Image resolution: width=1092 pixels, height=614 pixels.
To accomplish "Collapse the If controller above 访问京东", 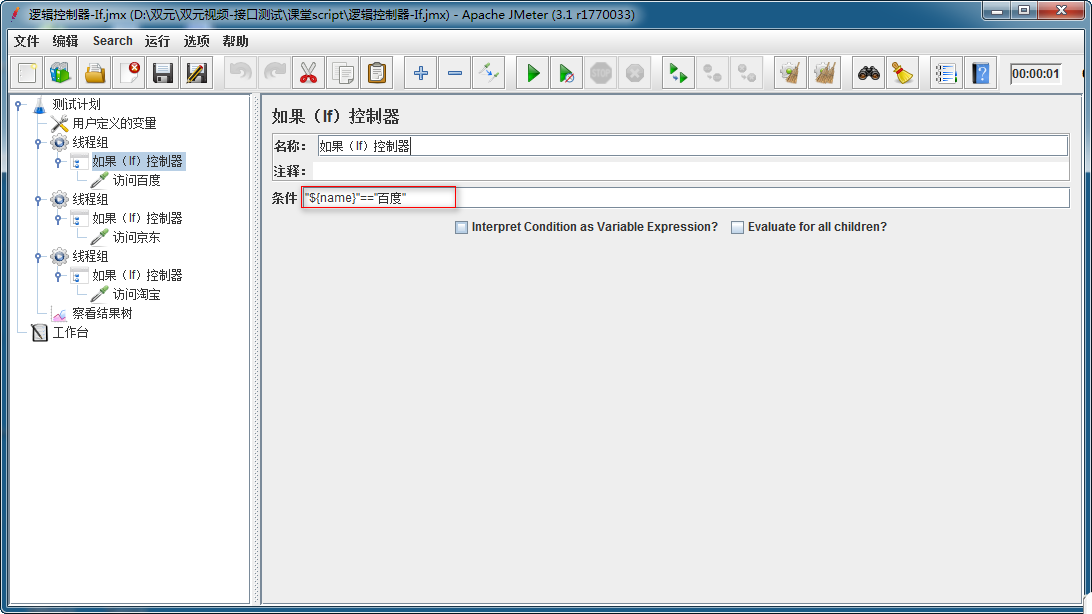I will click(58, 219).
